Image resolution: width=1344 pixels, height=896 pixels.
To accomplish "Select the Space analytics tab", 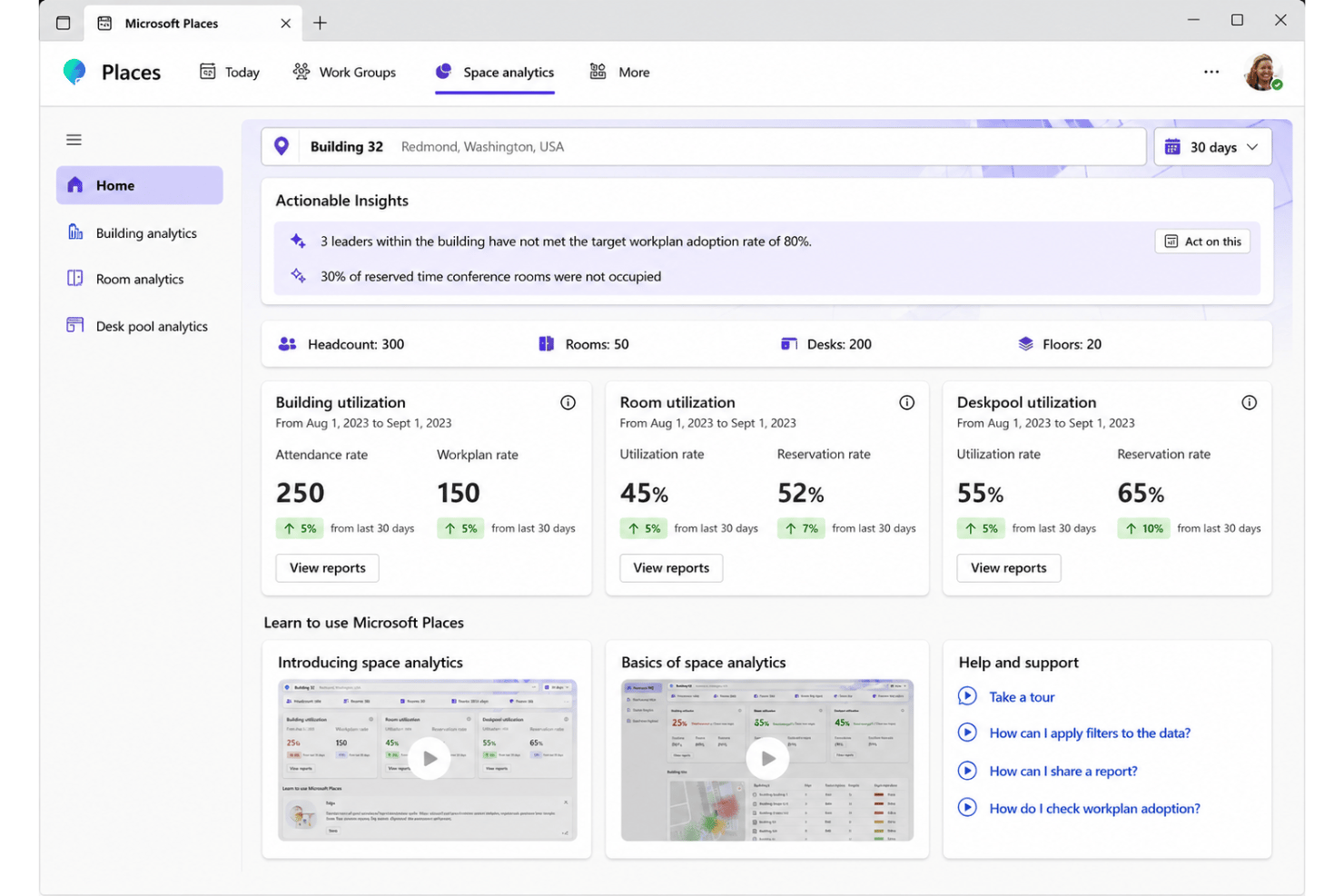I will (x=495, y=72).
